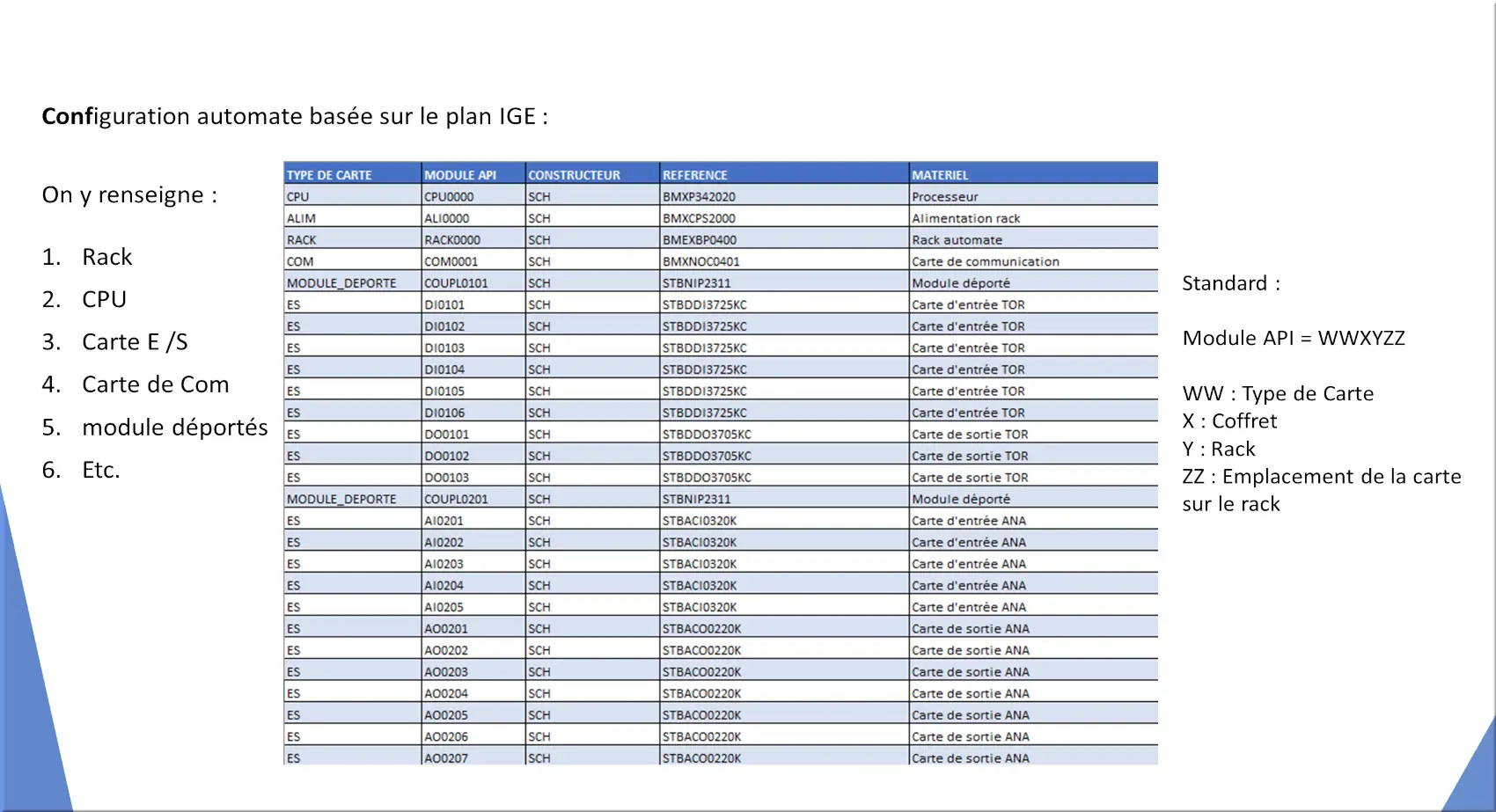Click 'Y : Rack' line

click(x=1219, y=449)
